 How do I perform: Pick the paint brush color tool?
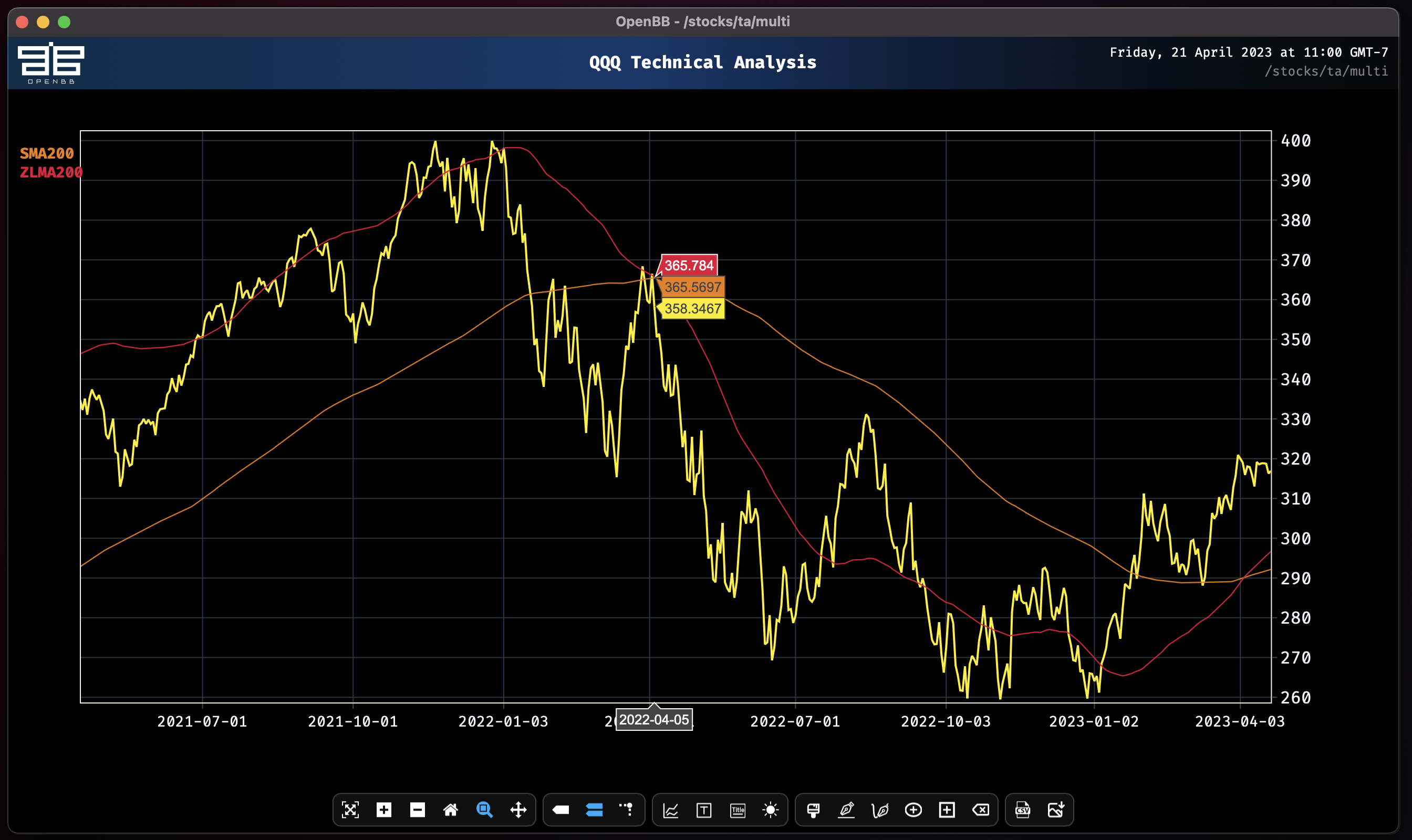pyautogui.click(x=813, y=810)
